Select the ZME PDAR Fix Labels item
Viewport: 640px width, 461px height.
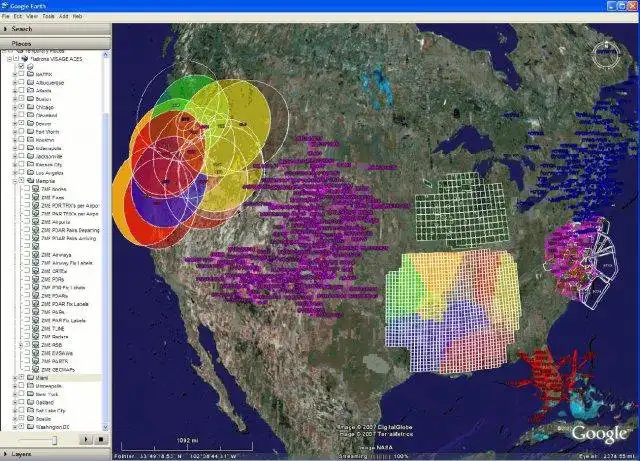pos(64,304)
